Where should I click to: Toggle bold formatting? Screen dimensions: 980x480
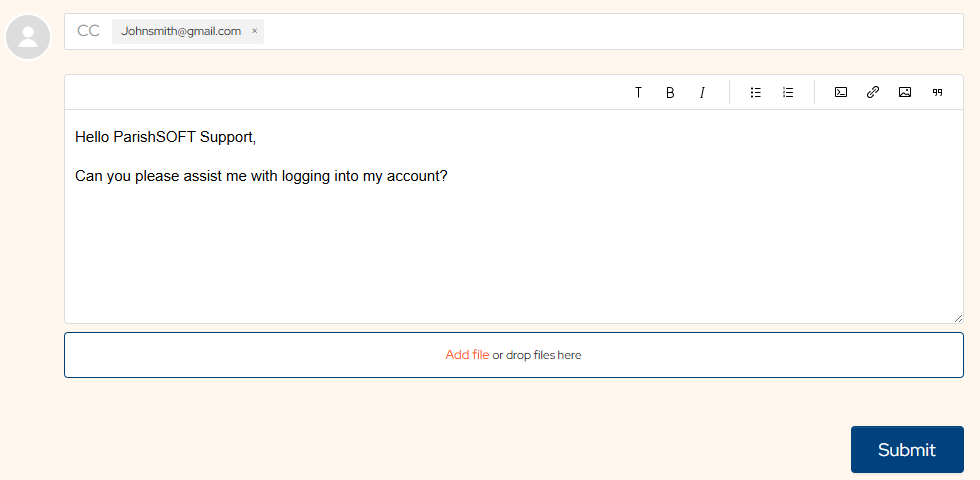coord(670,92)
